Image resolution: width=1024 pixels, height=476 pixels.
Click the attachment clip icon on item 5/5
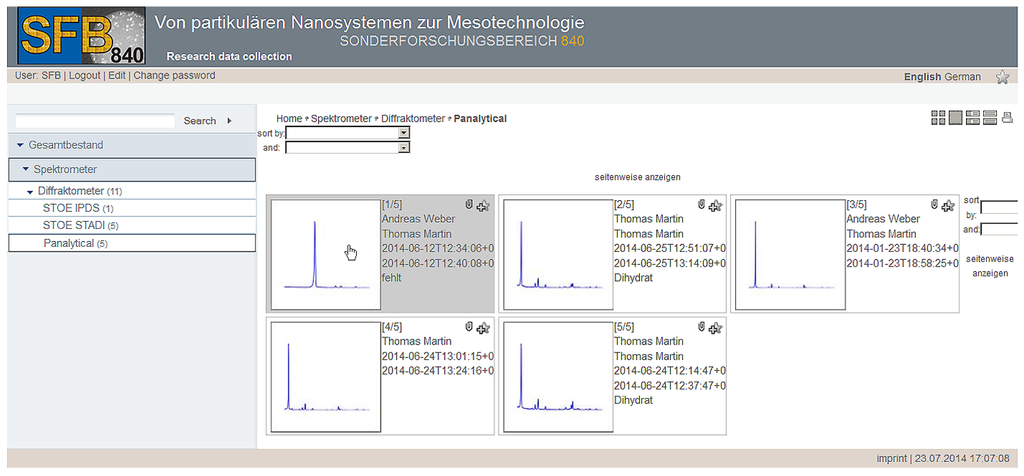(701, 327)
